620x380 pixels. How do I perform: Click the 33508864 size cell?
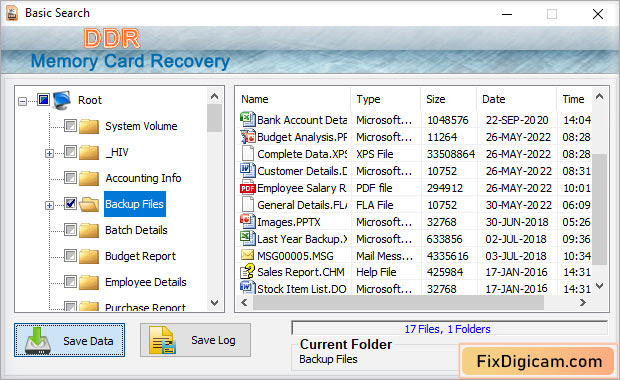451,154
